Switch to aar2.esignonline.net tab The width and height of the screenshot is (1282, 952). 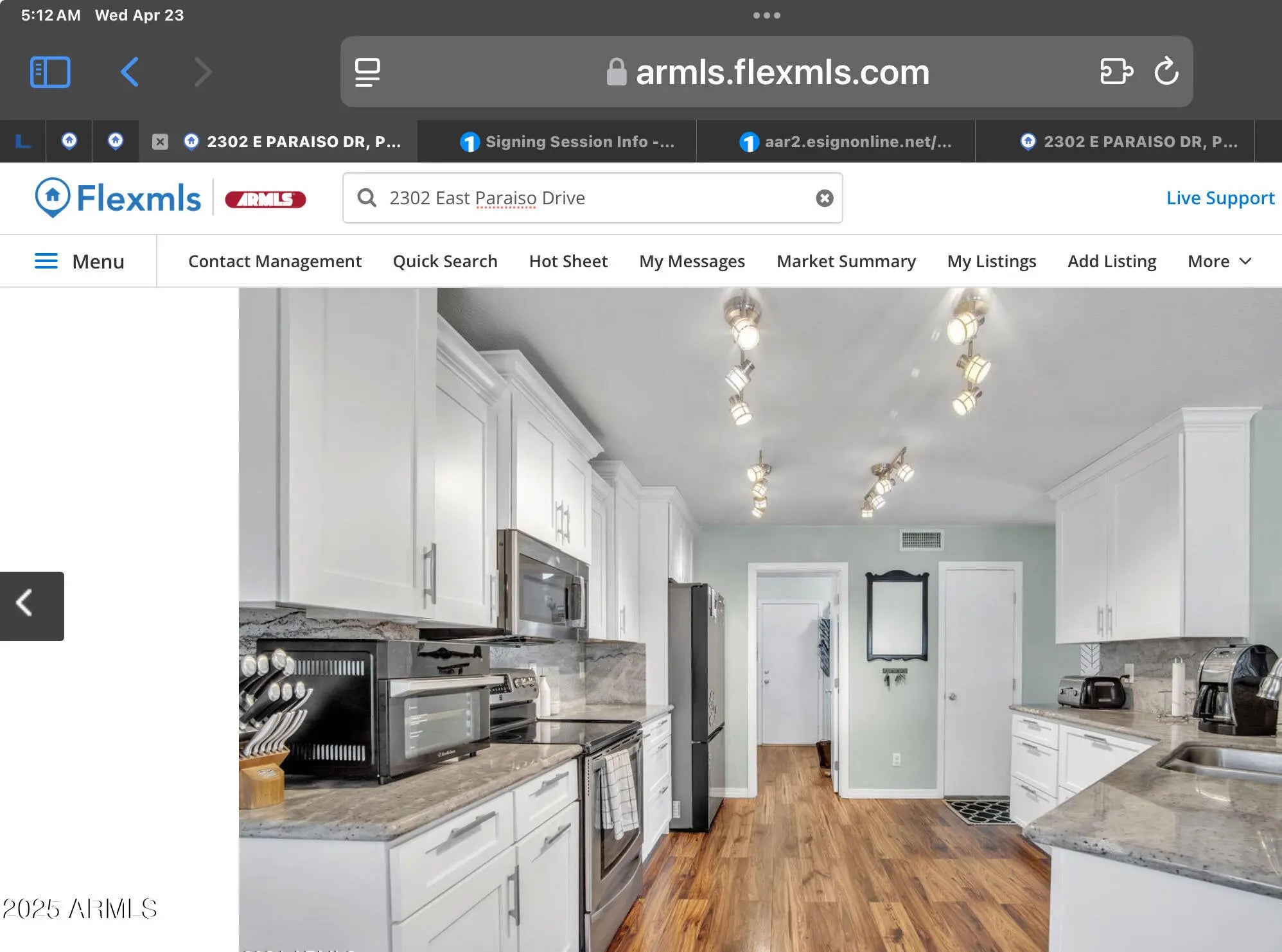[846, 142]
